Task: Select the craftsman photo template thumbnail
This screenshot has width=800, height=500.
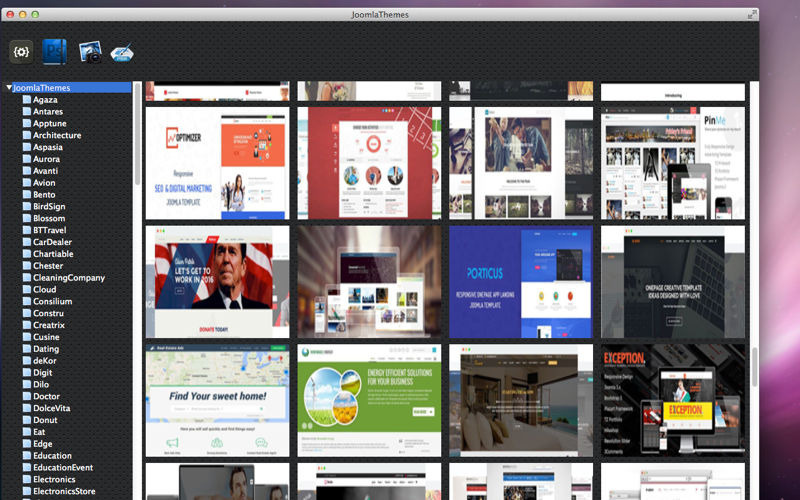Action: point(521,163)
